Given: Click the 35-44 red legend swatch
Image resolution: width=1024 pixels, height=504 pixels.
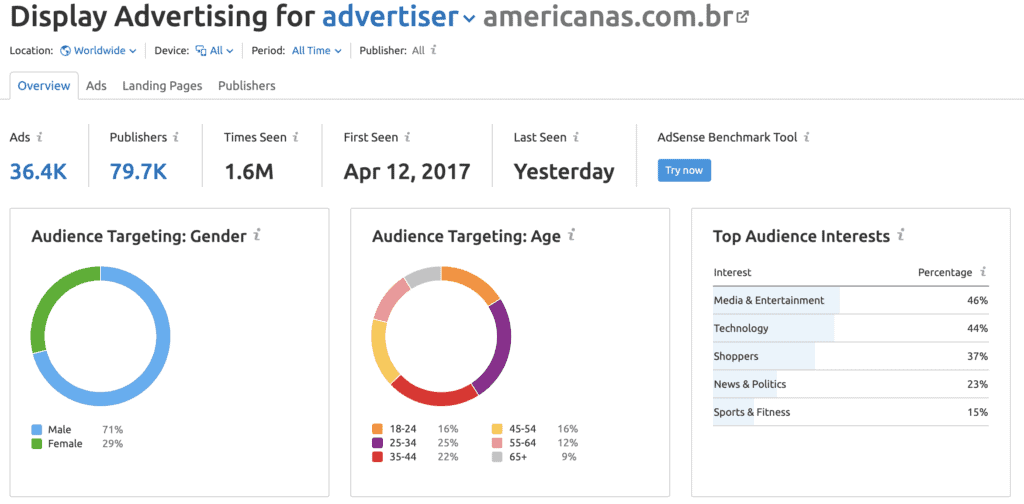Looking at the screenshot, I should pos(377,457).
